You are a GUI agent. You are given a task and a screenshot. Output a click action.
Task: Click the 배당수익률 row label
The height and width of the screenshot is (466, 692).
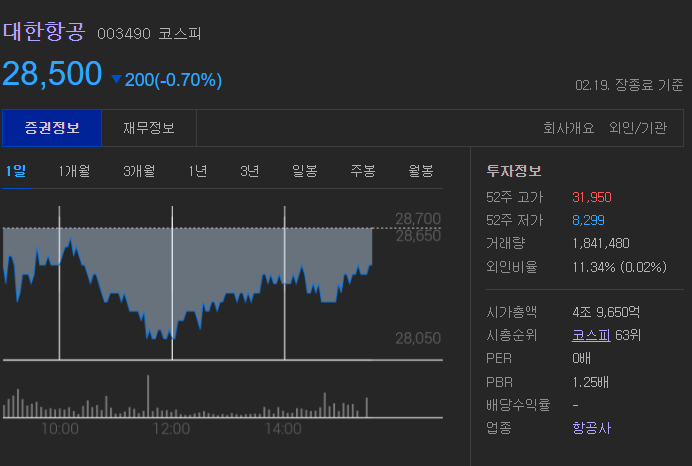pyautogui.click(x=518, y=405)
